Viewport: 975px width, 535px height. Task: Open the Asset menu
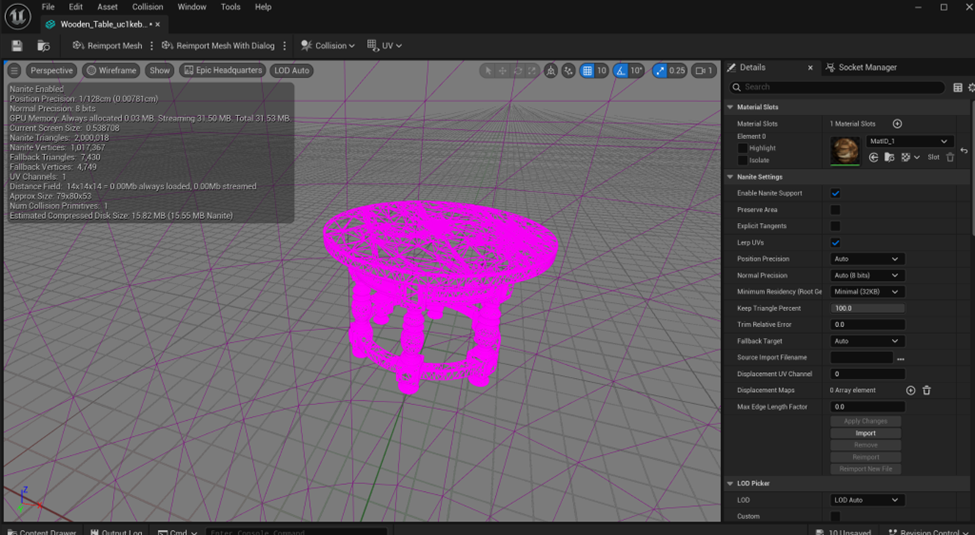[x=107, y=7]
